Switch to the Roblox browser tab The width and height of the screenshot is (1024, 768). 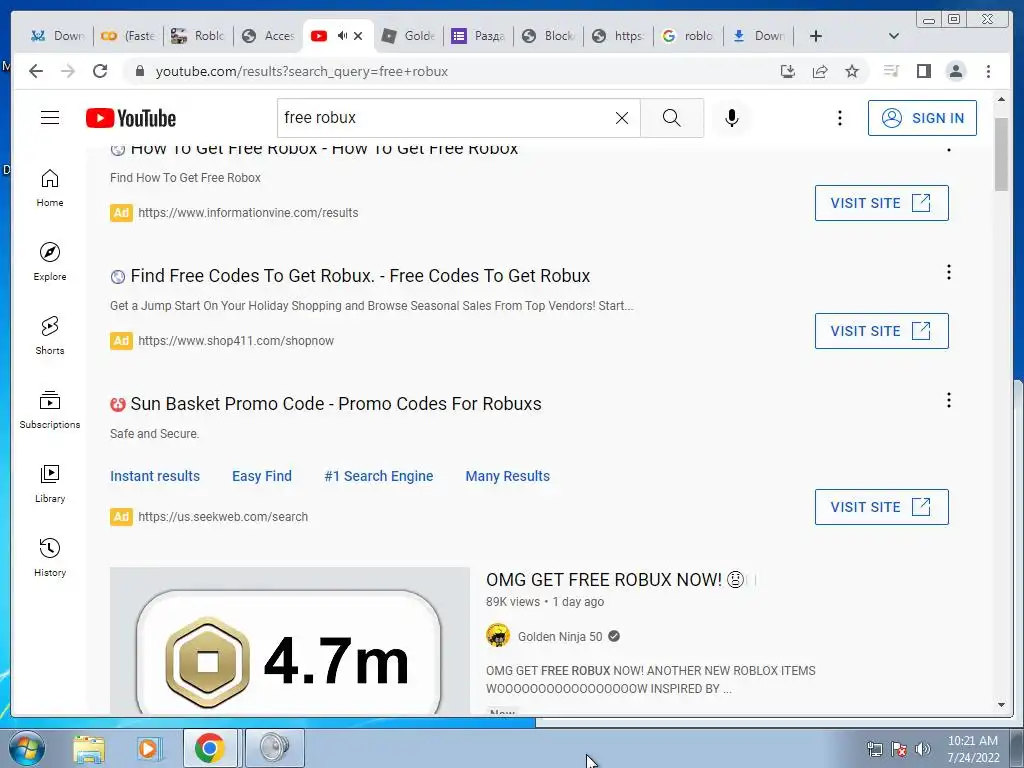198,36
